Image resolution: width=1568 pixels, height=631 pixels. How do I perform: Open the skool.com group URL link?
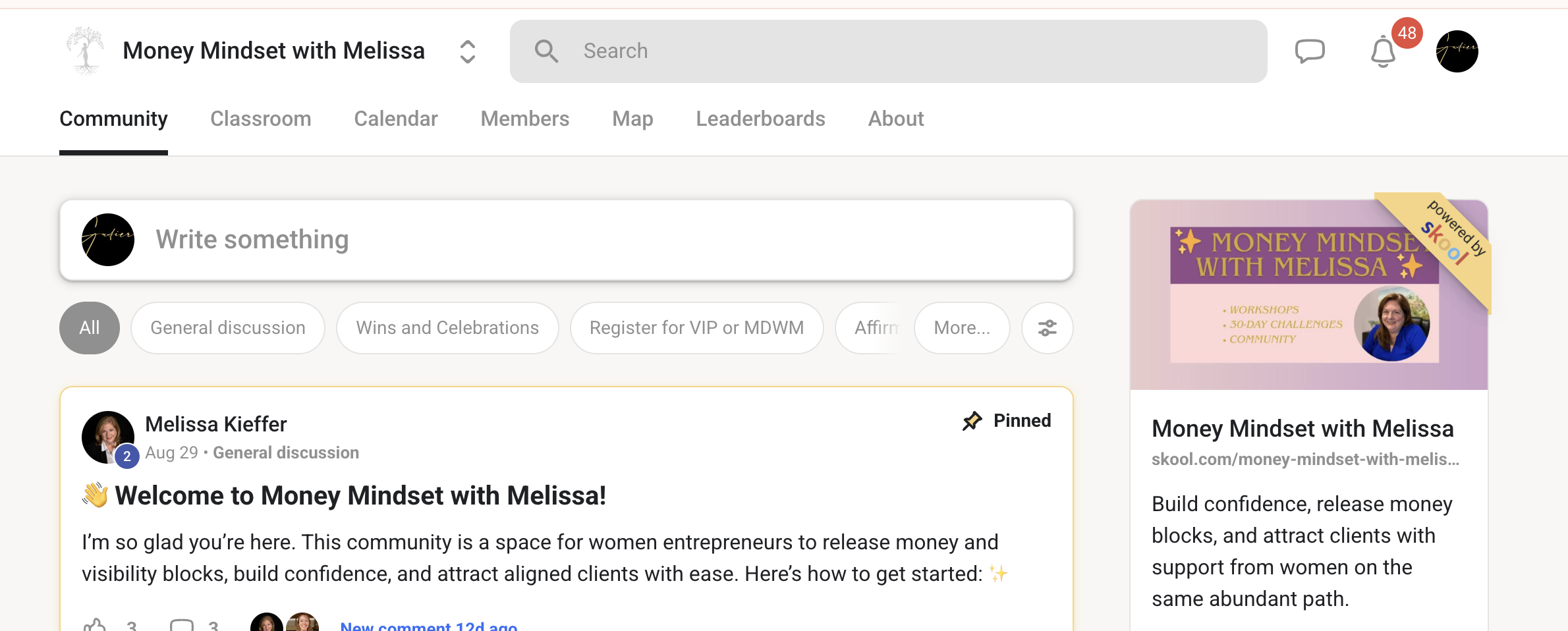click(x=1304, y=459)
